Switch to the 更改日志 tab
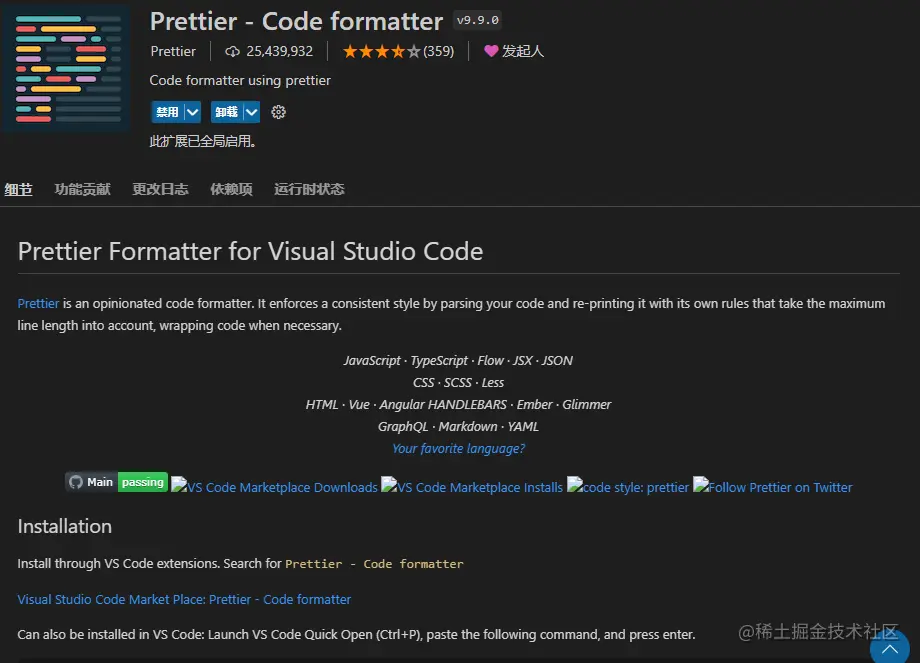 (x=160, y=189)
